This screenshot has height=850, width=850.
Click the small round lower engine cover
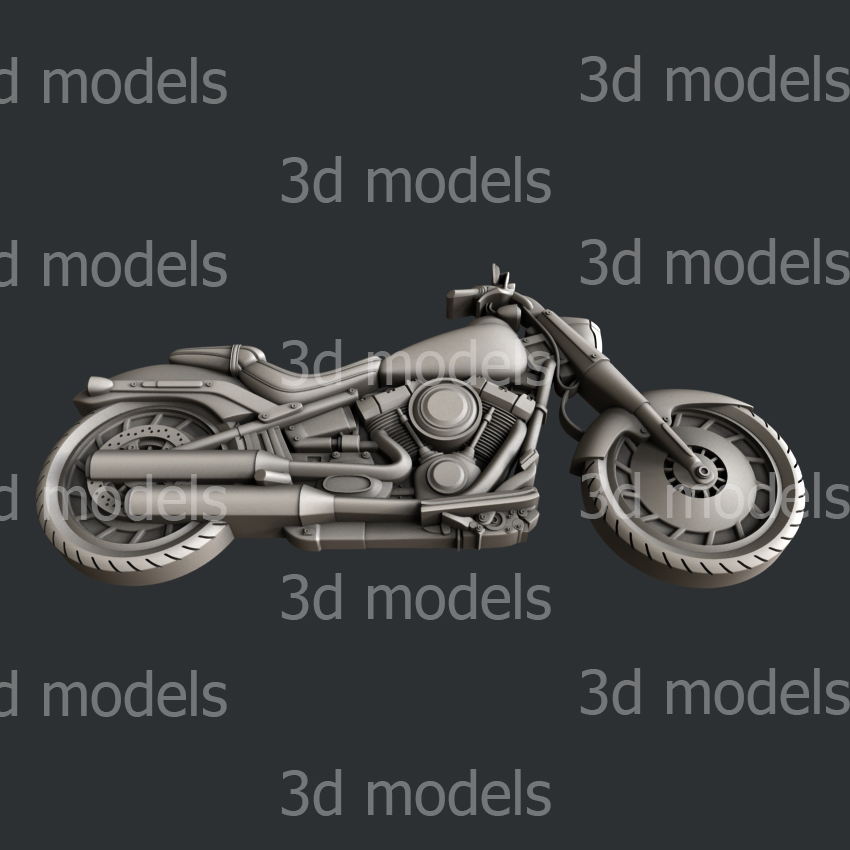click(x=447, y=475)
